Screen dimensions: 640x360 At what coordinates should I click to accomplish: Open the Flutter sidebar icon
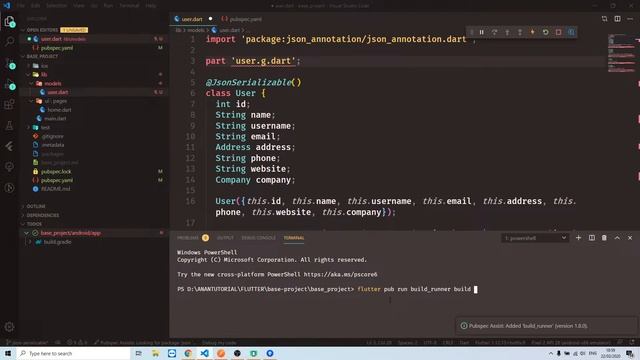coord(9,146)
